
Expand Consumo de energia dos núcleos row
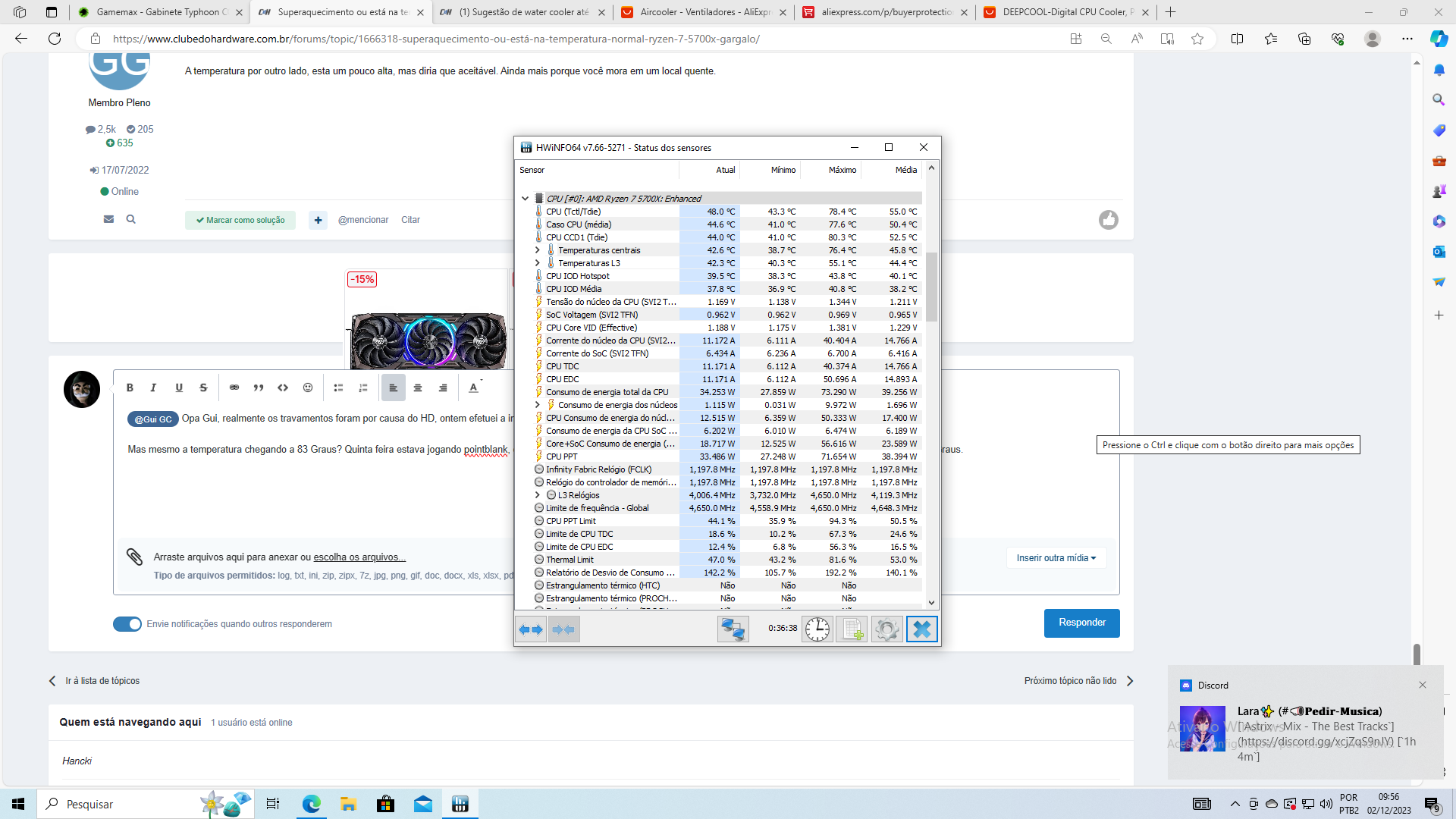(538, 405)
